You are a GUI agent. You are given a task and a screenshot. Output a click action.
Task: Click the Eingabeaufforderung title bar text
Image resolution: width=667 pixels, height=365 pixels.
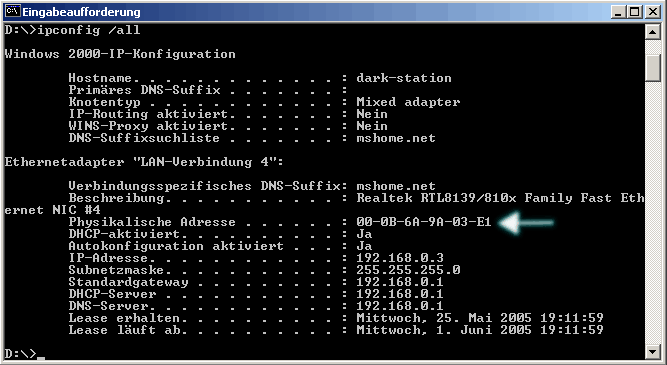pyautogui.click(x=81, y=11)
